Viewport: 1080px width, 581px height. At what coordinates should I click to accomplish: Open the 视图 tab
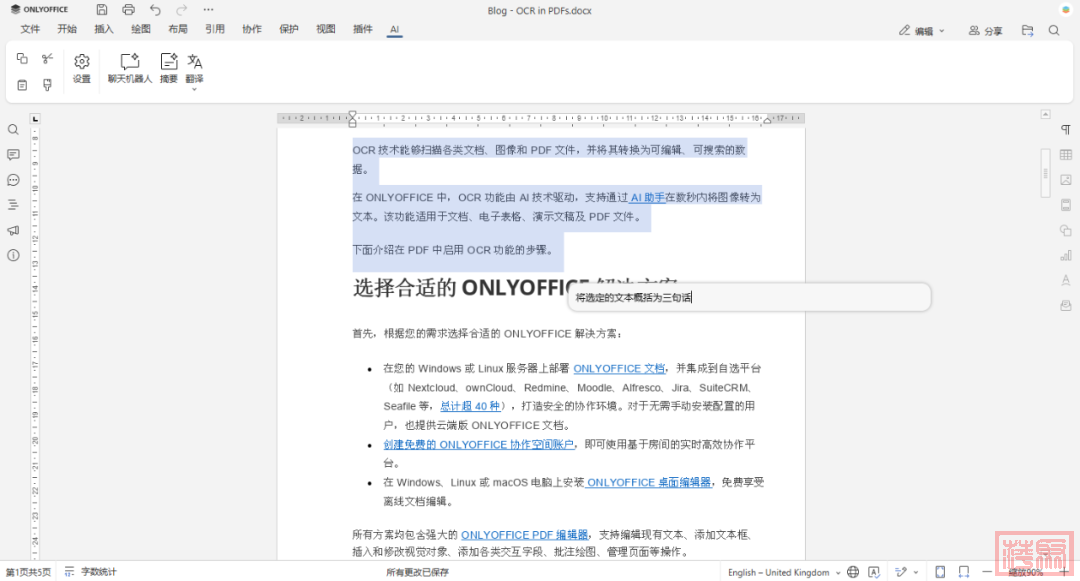pyautogui.click(x=326, y=30)
